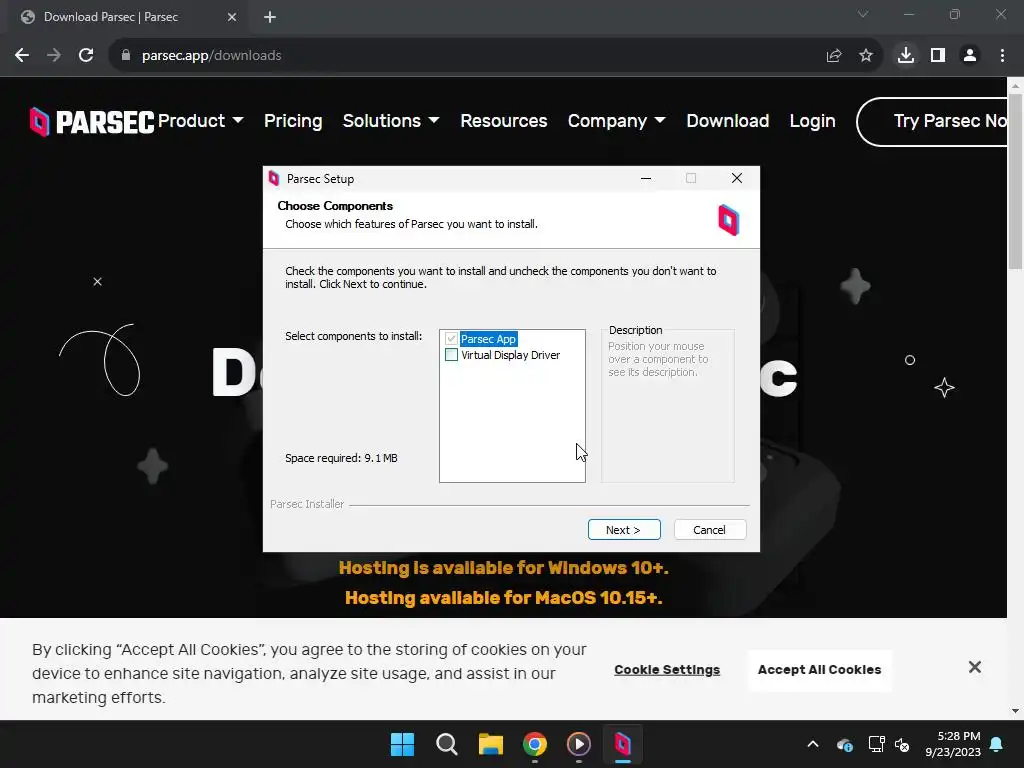This screenshot has width=1024, height=768.
Task: Share this page via share icon
Action: click(x=834, y=56)
